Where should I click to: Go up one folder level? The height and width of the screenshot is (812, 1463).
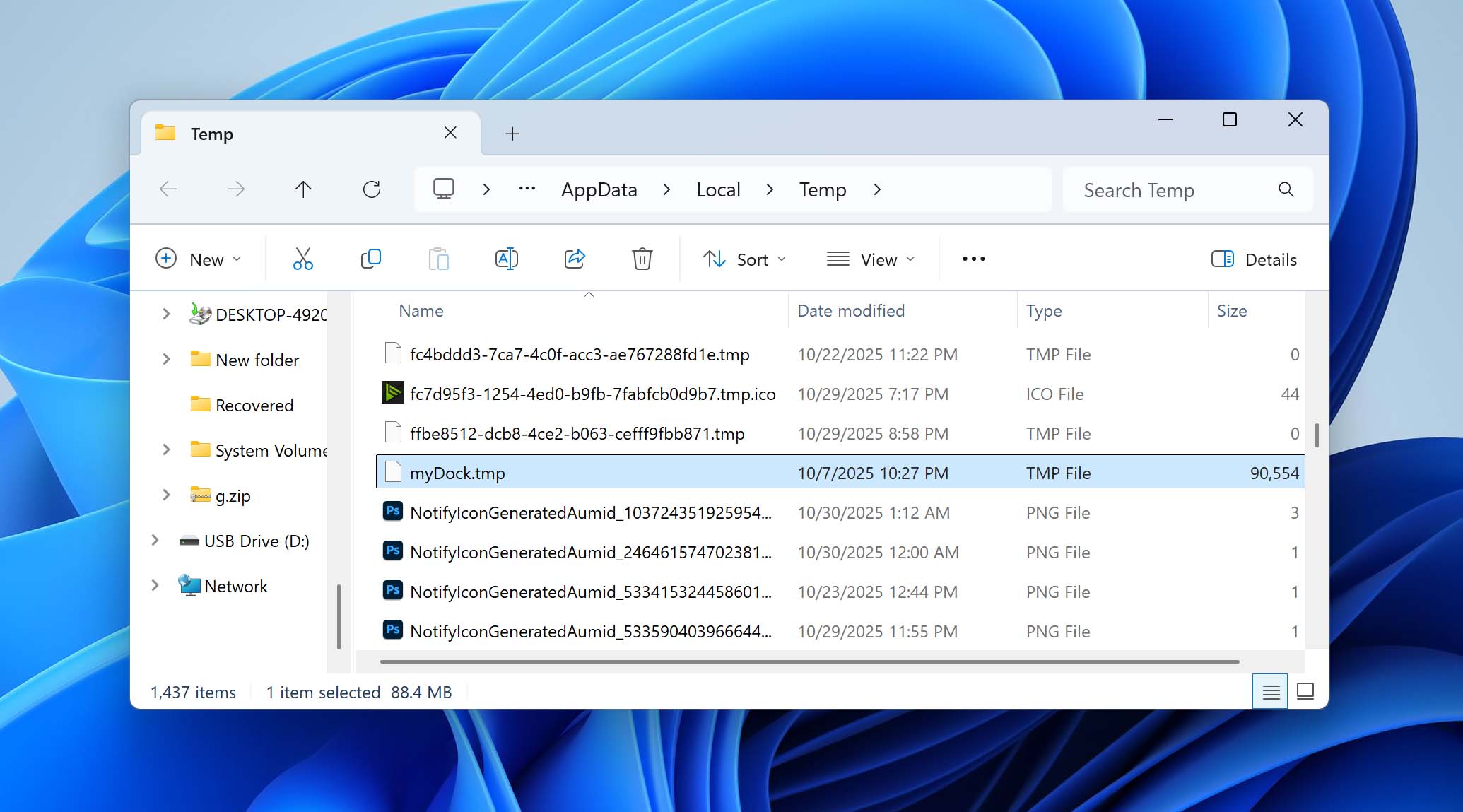(x=303, y=189)
